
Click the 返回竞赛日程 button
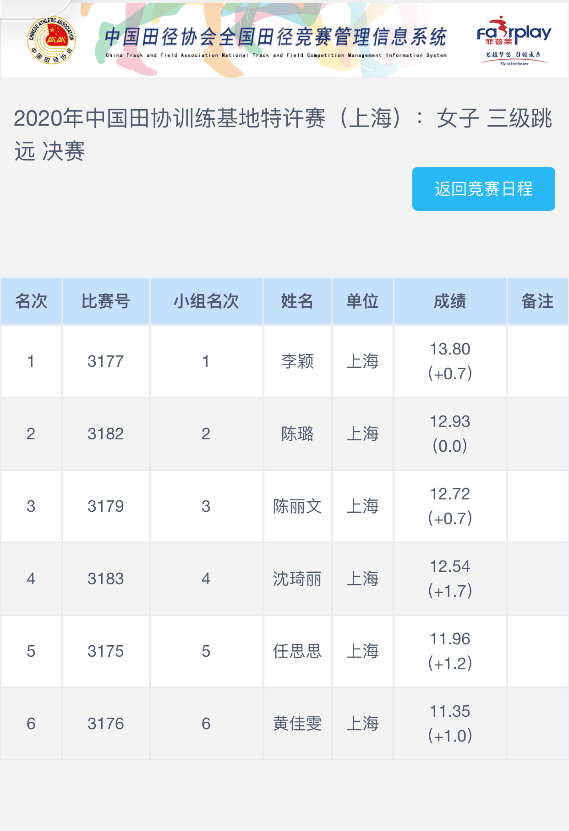point(483,189)
